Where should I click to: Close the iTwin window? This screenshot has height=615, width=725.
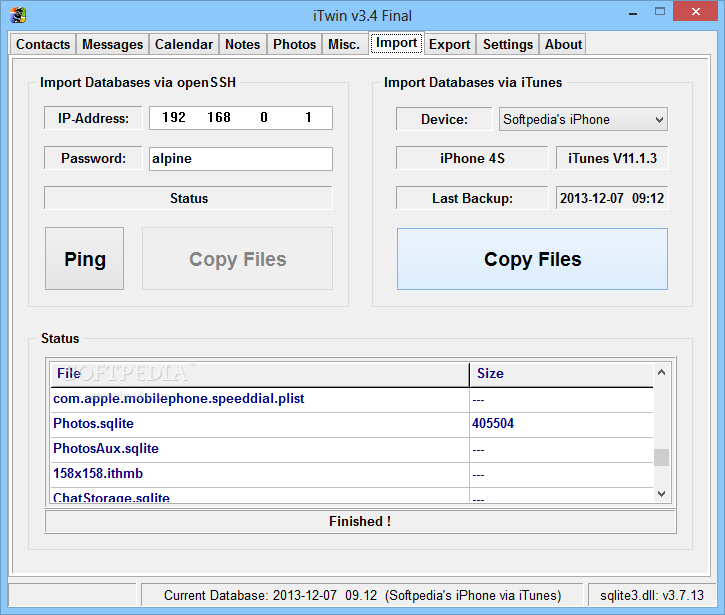695,12
